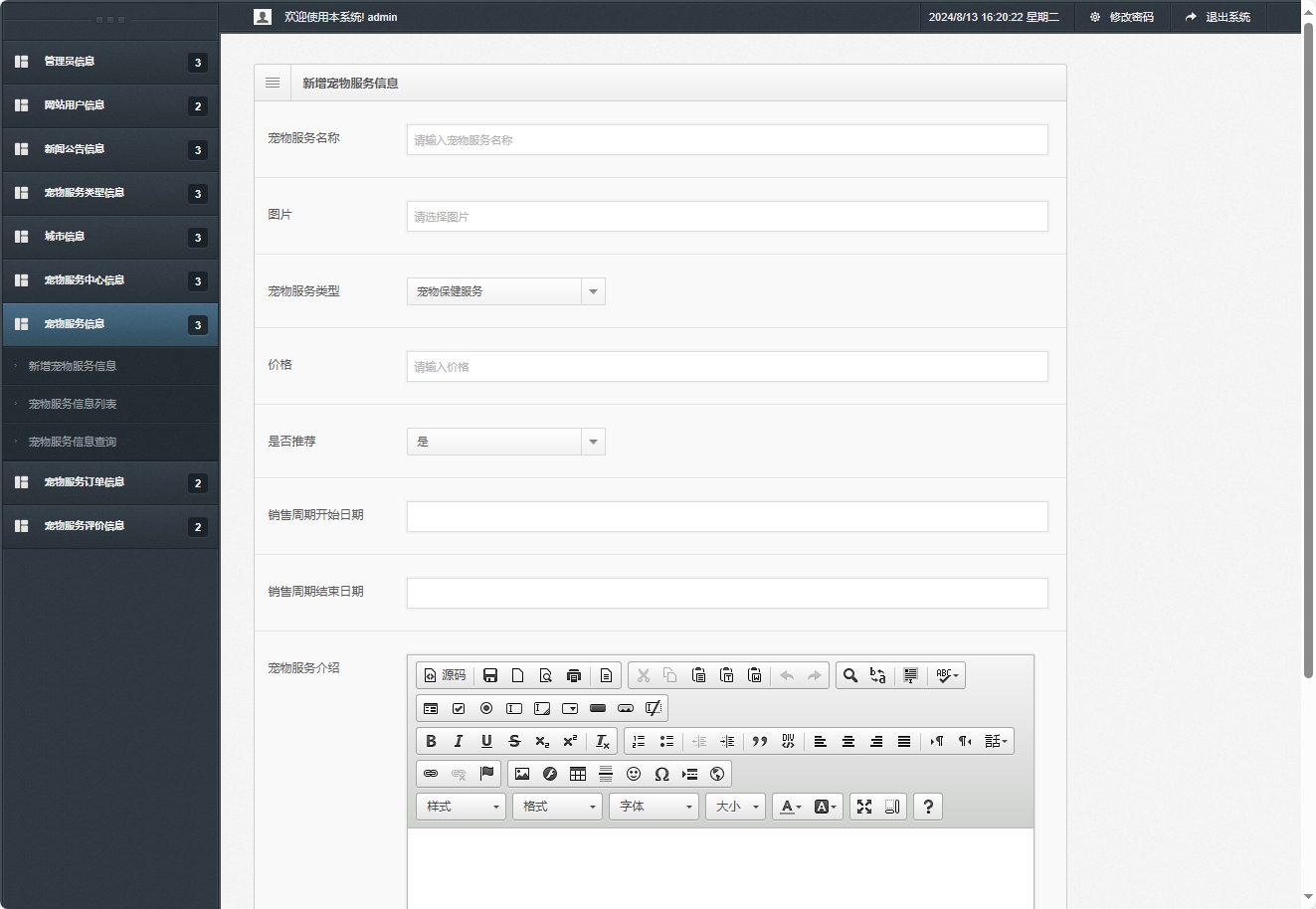Click 修改密码 to change password
The height and width of the screenshot is (909, 1316).
[x=1122, y=16]
